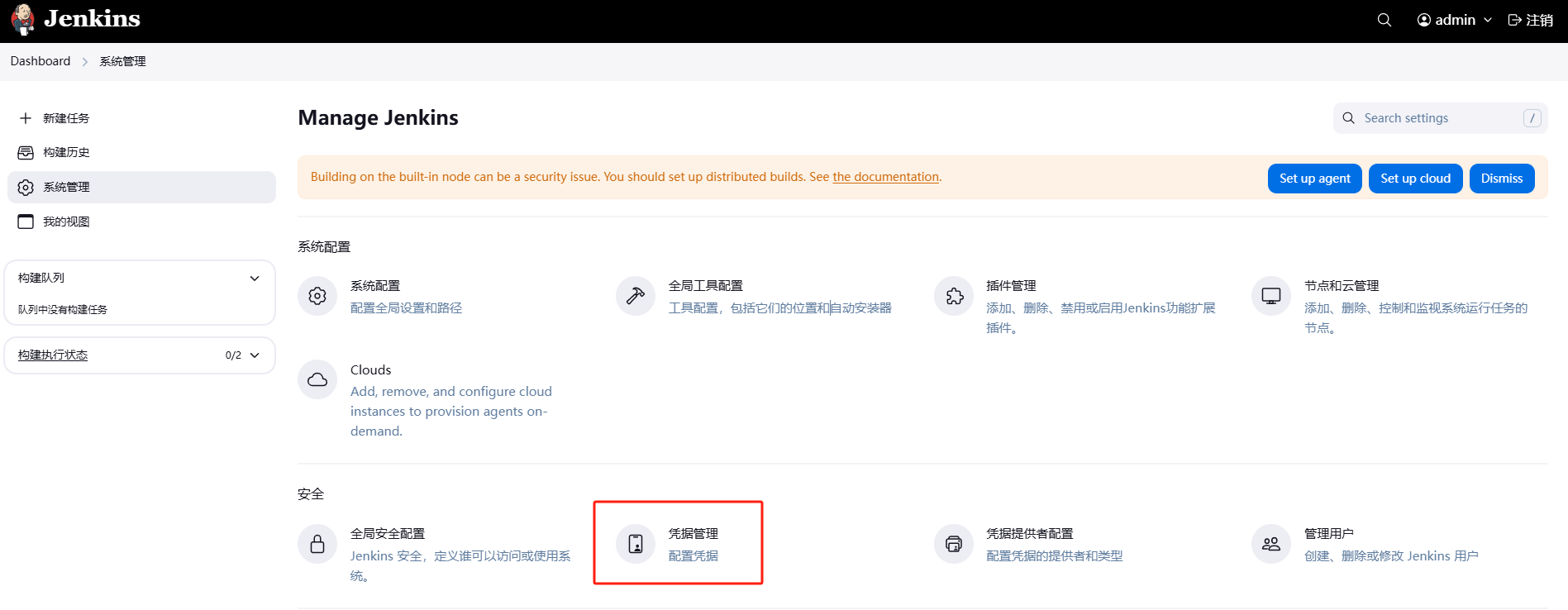Select 构建历史 in the sidebar
The height and width of the screenshot is (610, 1568).
(141, 153)
